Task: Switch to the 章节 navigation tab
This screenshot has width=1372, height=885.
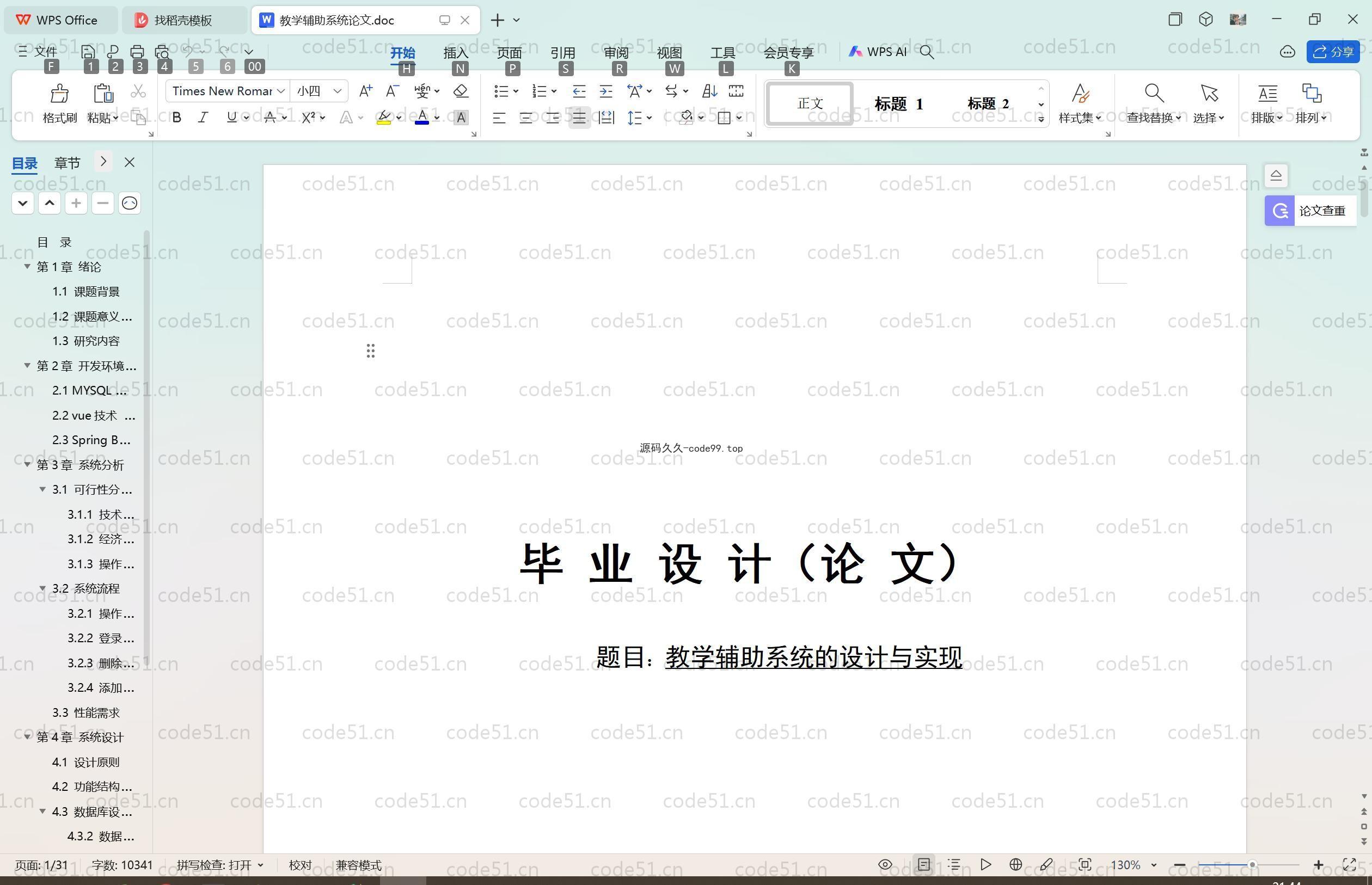Action: [x=68, y=163]
